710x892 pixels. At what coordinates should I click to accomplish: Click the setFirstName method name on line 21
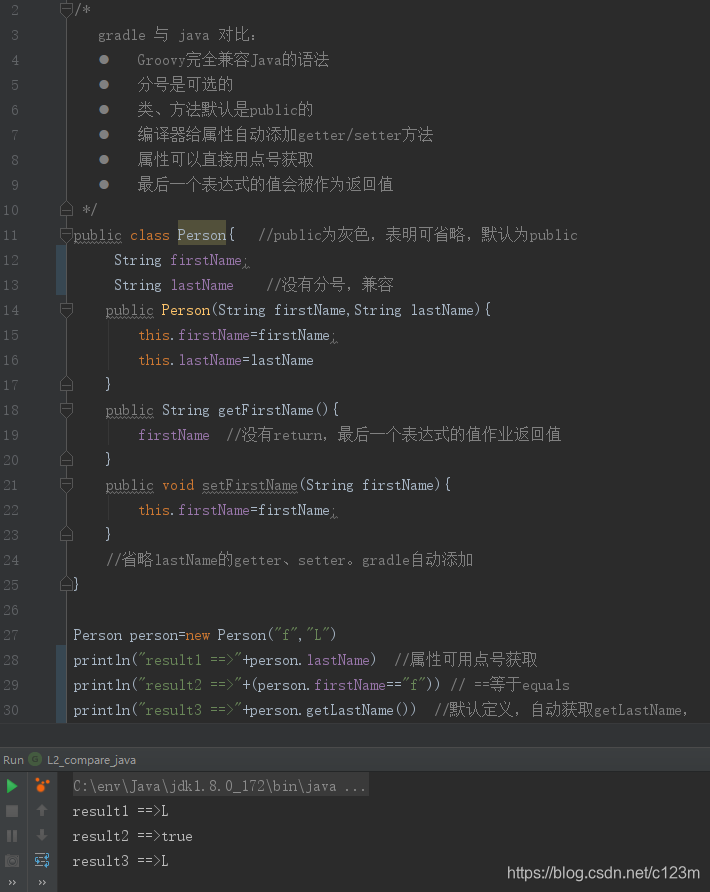tap(250, 485)
